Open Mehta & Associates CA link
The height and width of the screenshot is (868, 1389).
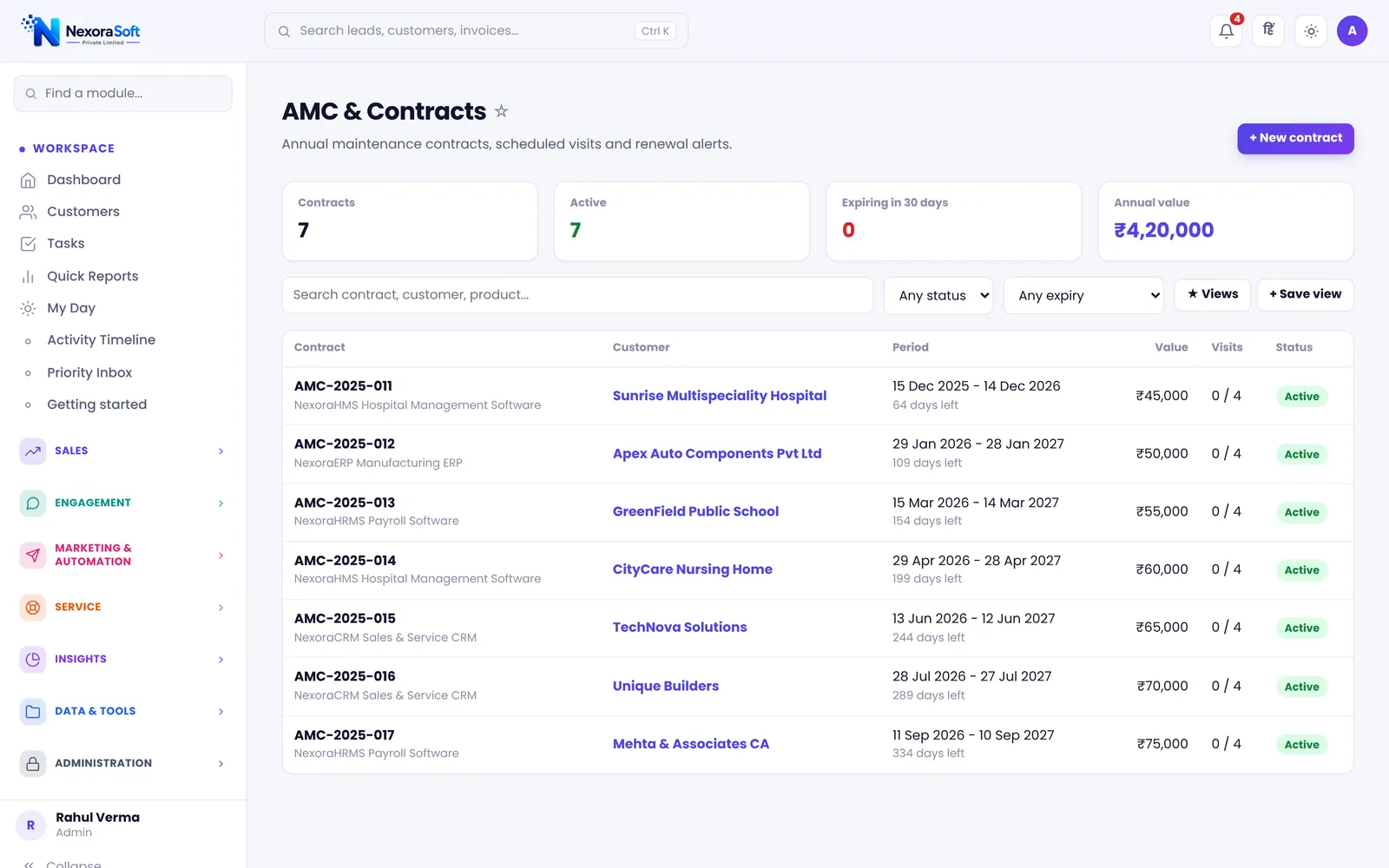pos(691,744)
